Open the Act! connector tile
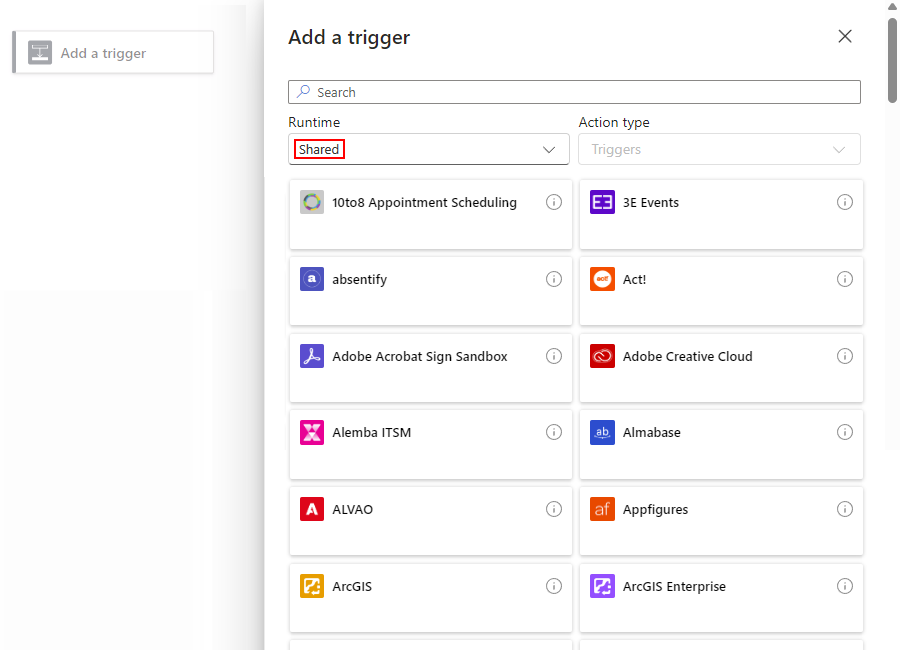Screen dimensions: 900x650 700,291
